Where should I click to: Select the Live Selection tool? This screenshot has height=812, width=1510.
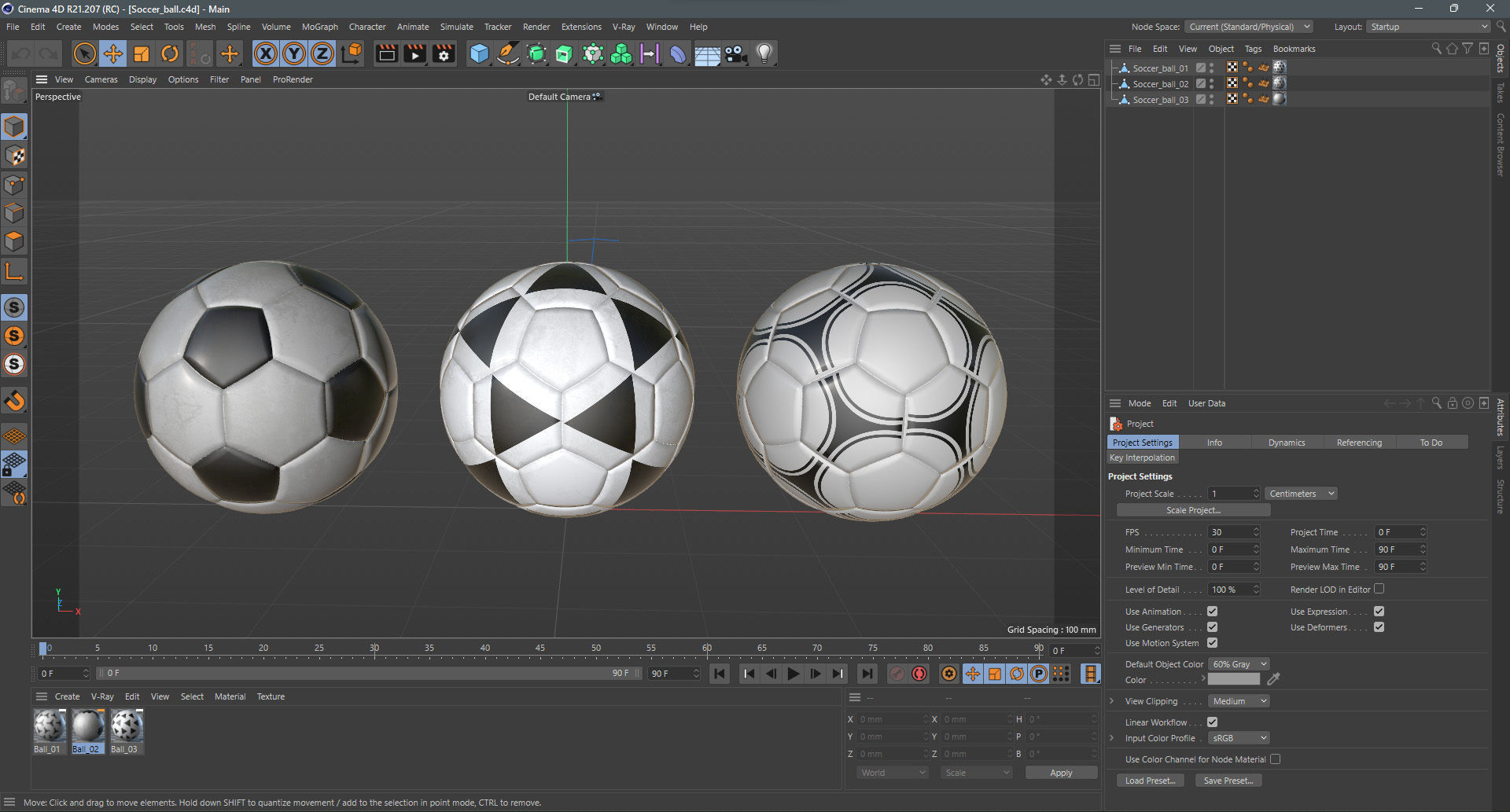click(x=84, y=53)
